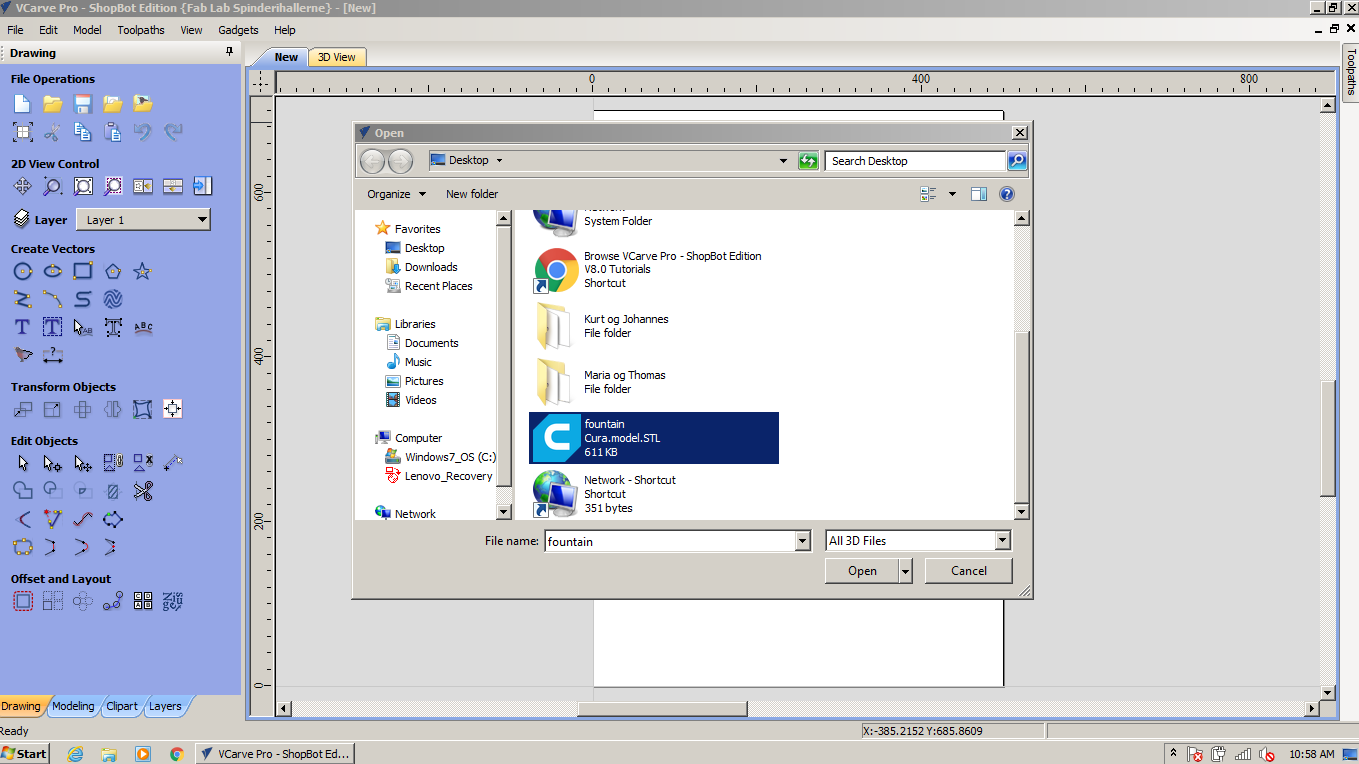Select the Draw Ellipse tool

(x=52, y=271)
